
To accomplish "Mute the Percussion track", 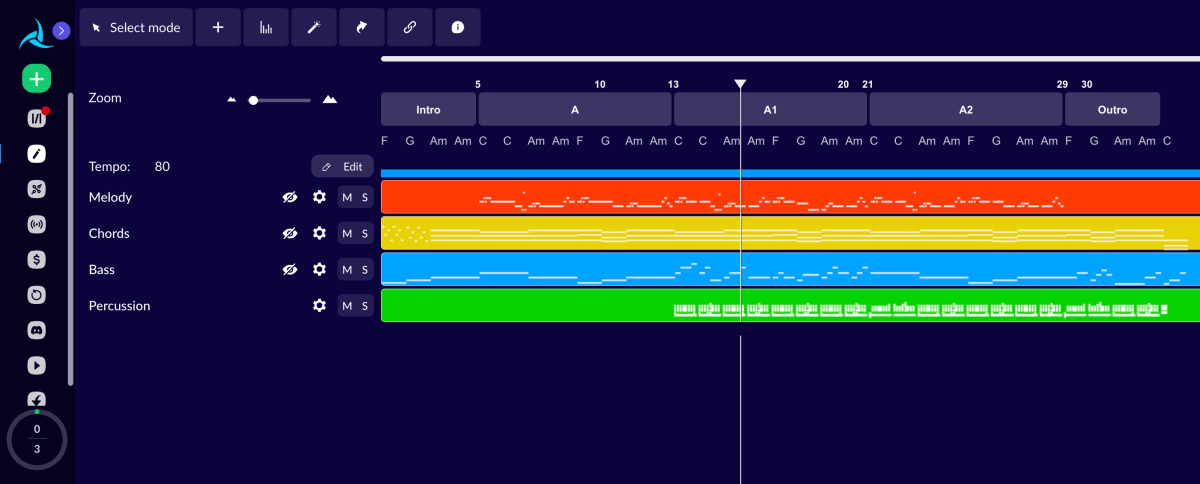I will tap(347, 305).
